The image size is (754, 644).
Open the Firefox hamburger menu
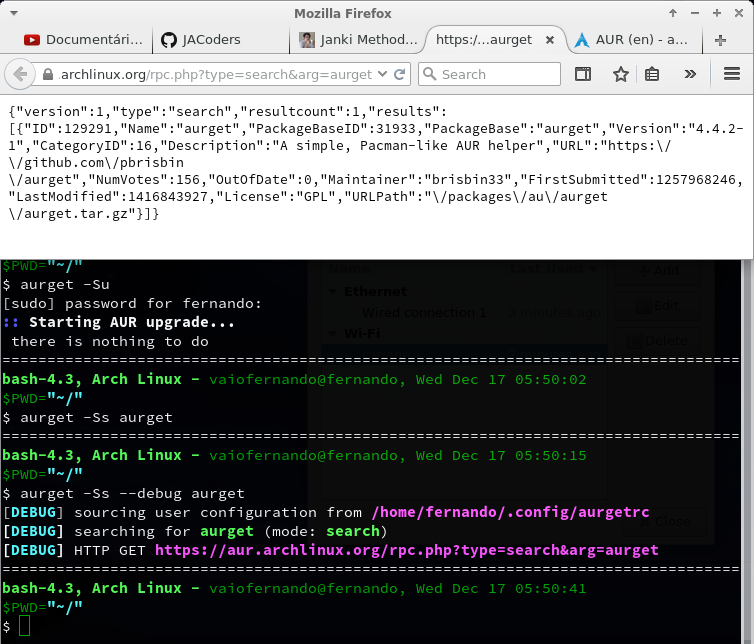732,74
